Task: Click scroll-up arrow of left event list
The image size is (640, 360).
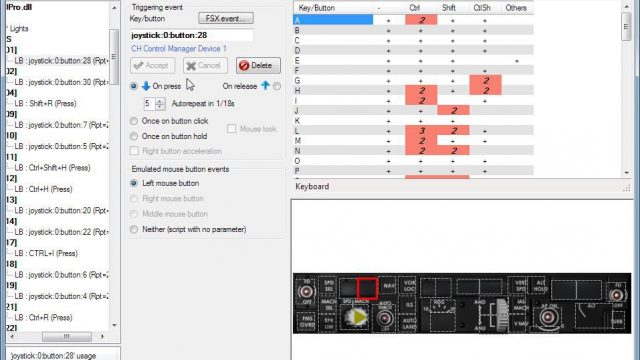Action: (x=114, y=8)
